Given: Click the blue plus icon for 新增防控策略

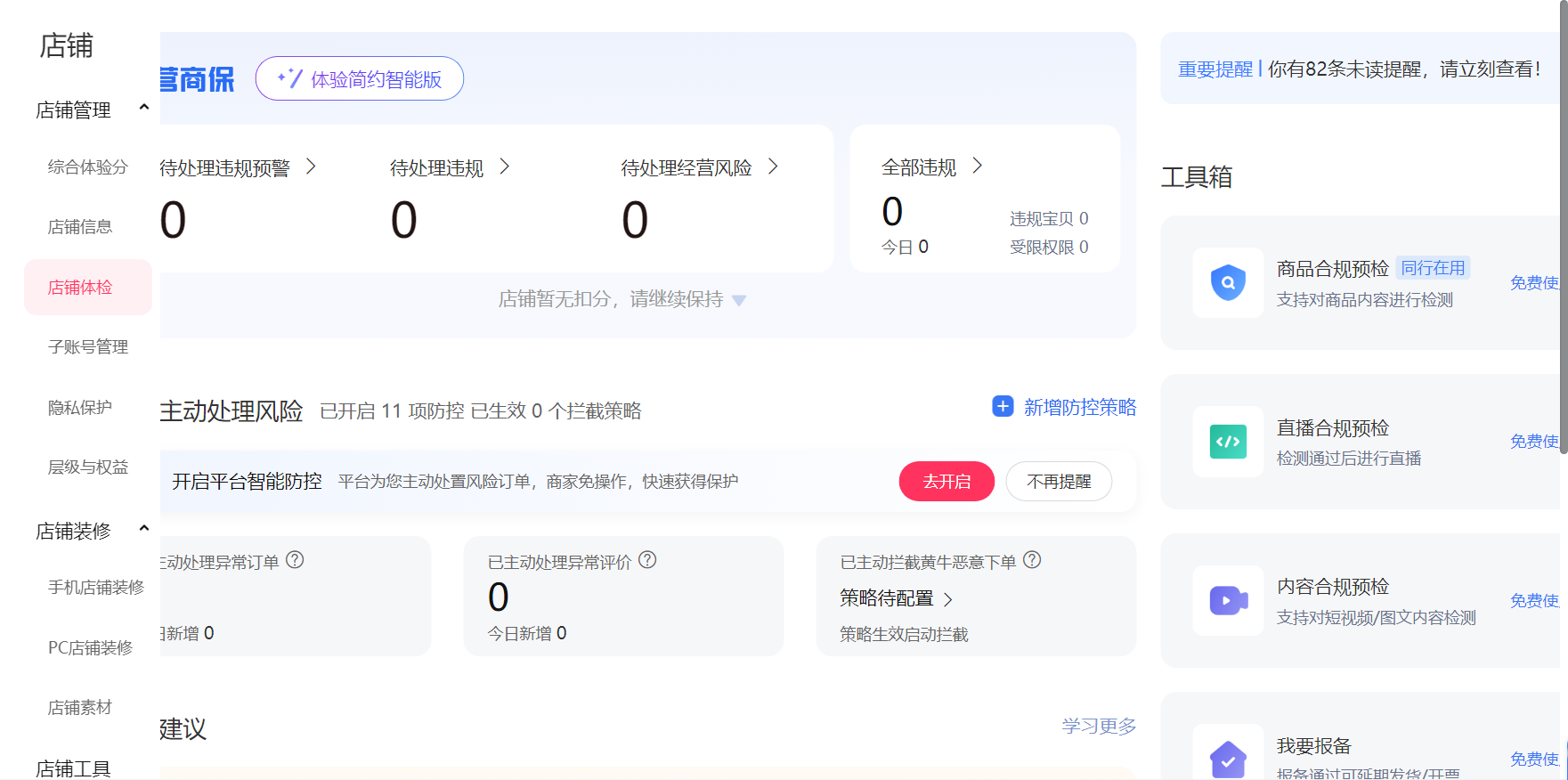Looking at the screenshot, I should click(x=1003, y=407).
